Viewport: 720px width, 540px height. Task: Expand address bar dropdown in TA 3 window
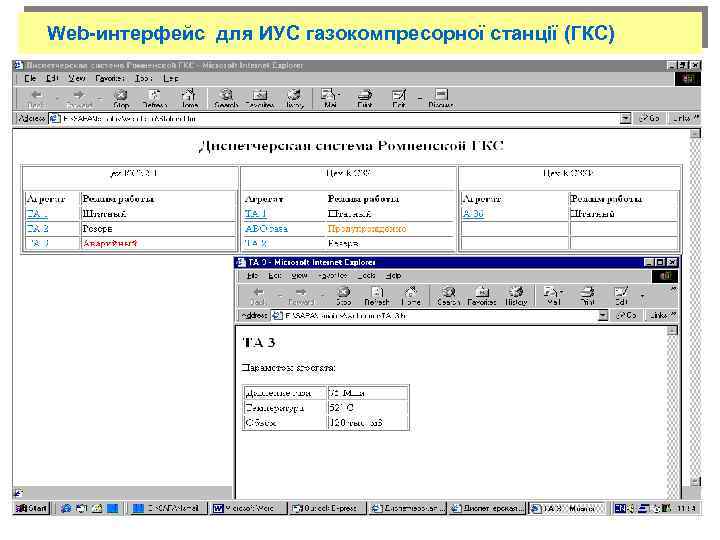[603, 315]
